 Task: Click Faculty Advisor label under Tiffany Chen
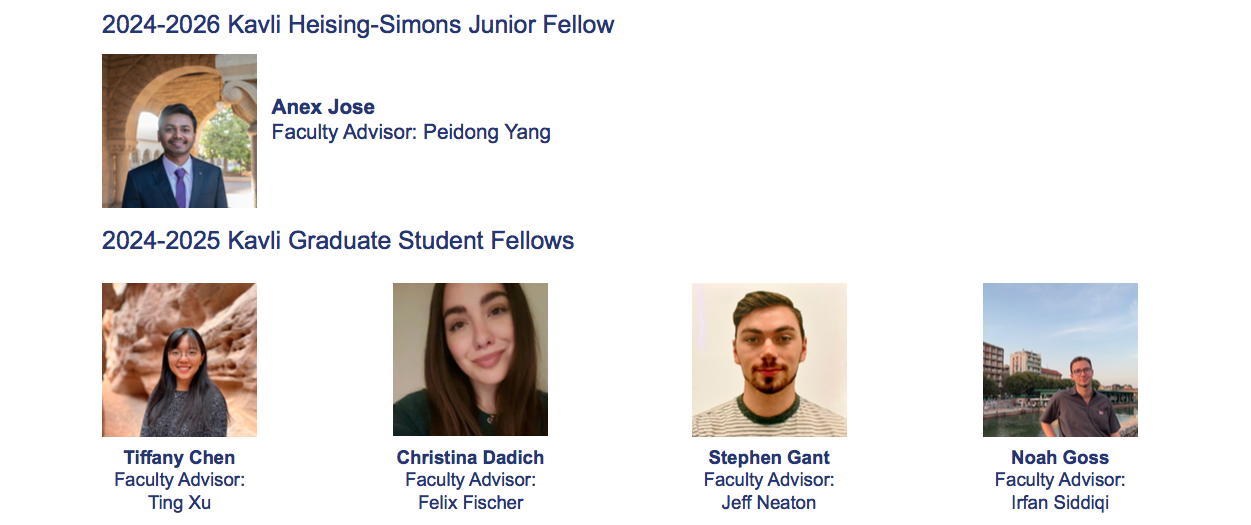[x=179, y=480]
